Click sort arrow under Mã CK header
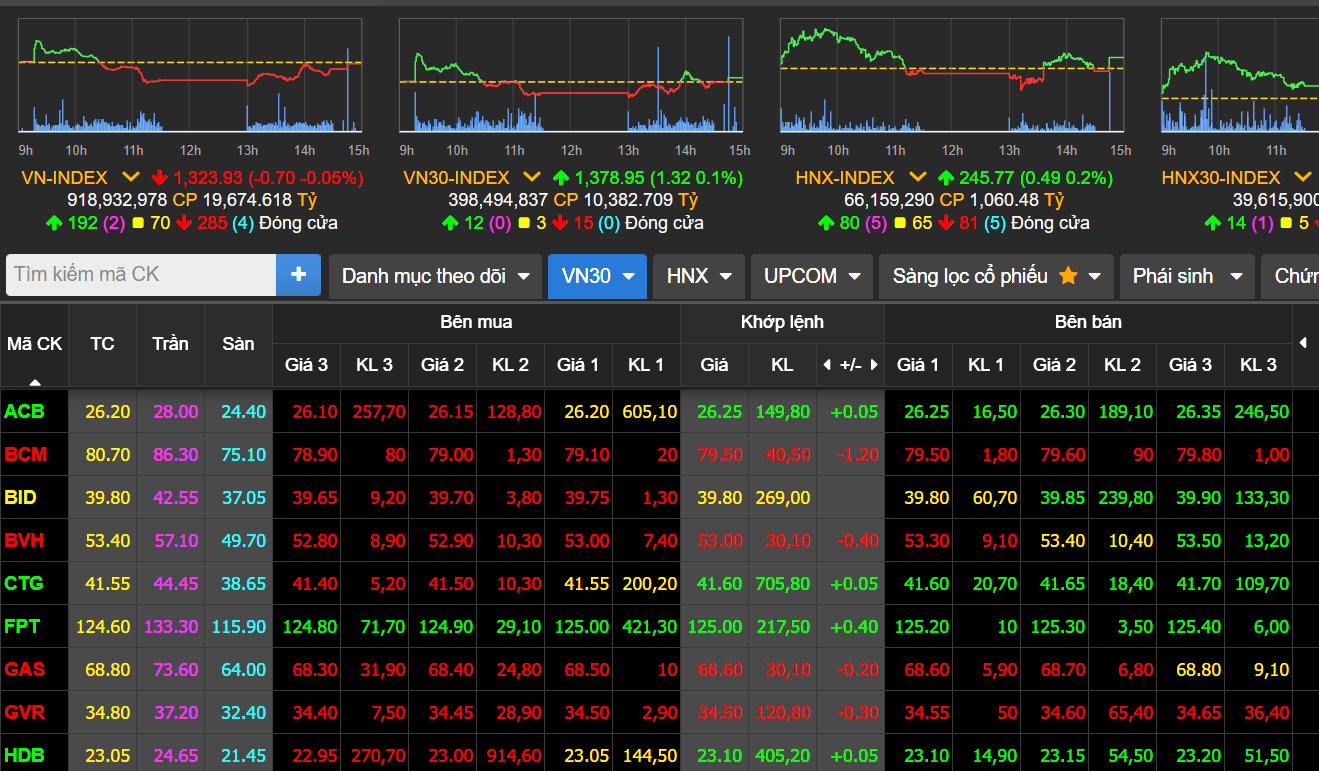1319x771 pixels. coord(35,381)
